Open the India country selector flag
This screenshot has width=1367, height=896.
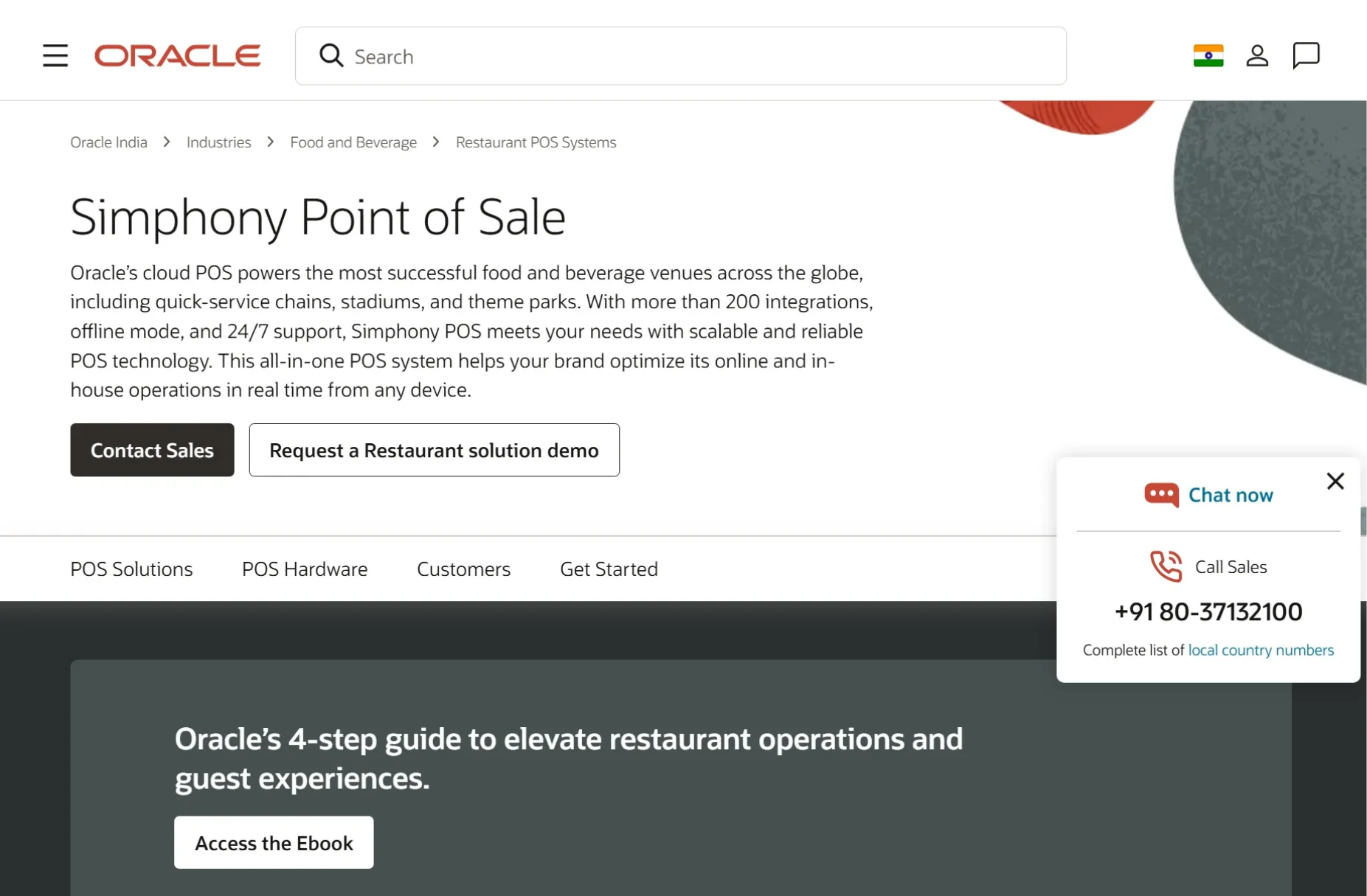[x=1208, y=56]
